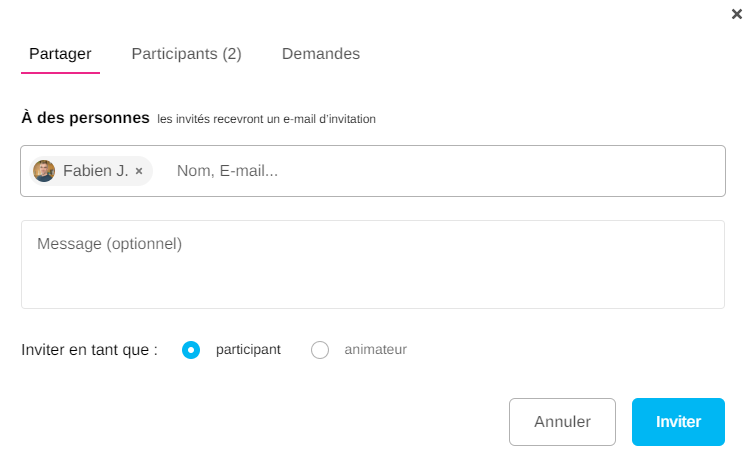Image resolution: width=750 pixels, height=467 pixels.
Task: Close the share dialog with the X icon
Action: click(737, 14)
